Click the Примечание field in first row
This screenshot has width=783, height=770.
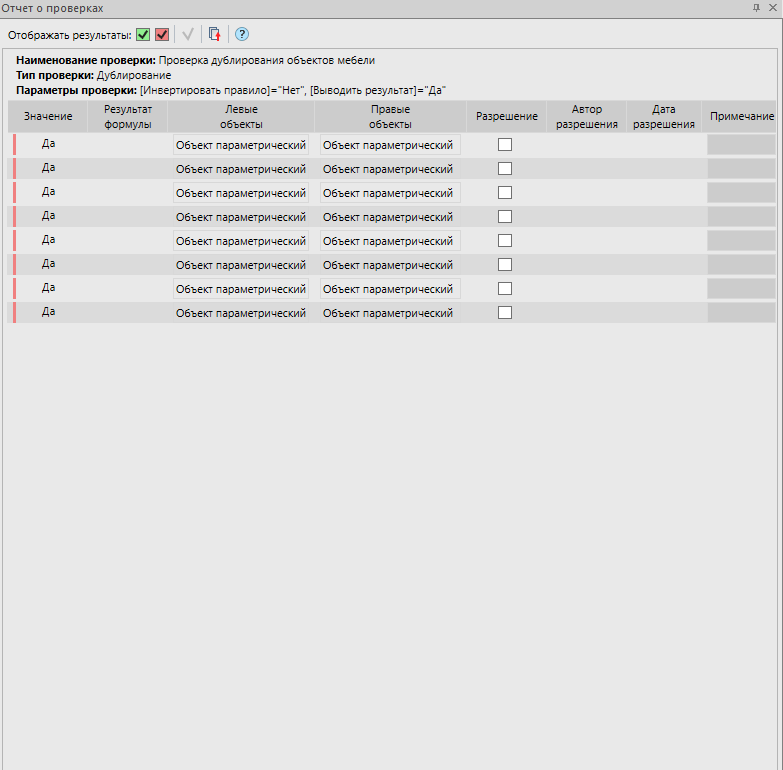tap(741, 145)
